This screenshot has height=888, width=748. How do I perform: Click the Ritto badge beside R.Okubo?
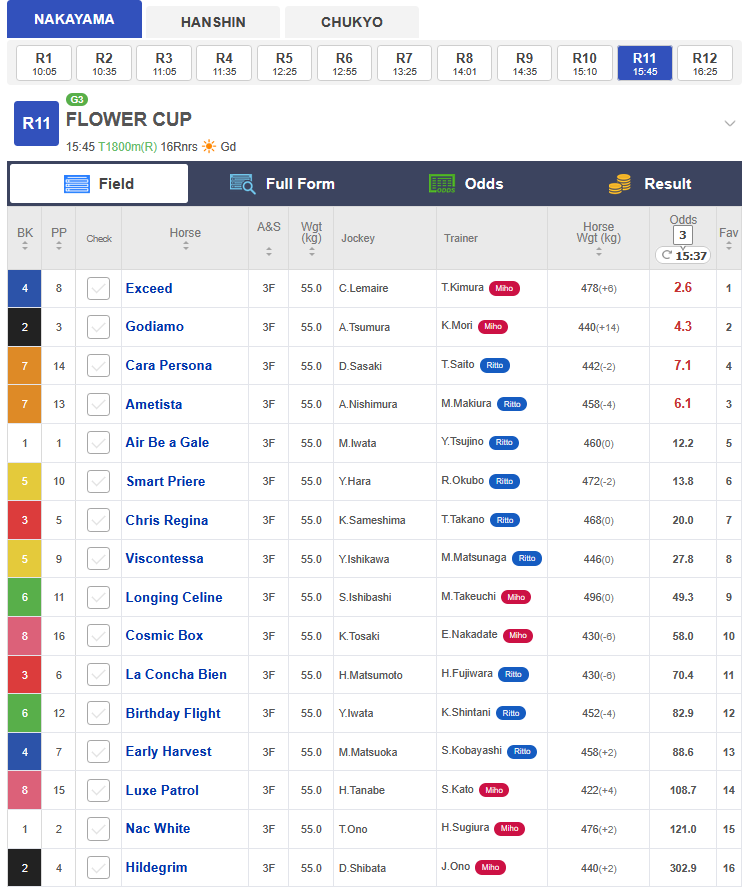504,481
